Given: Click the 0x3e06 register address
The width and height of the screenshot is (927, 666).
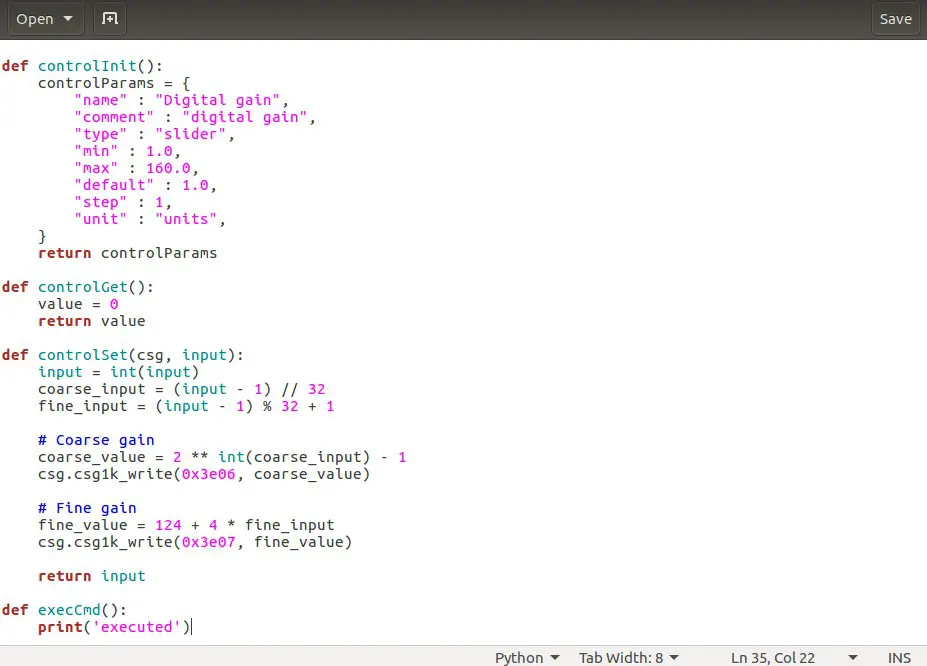Looking at the screenshot, I should coord(208,475).
